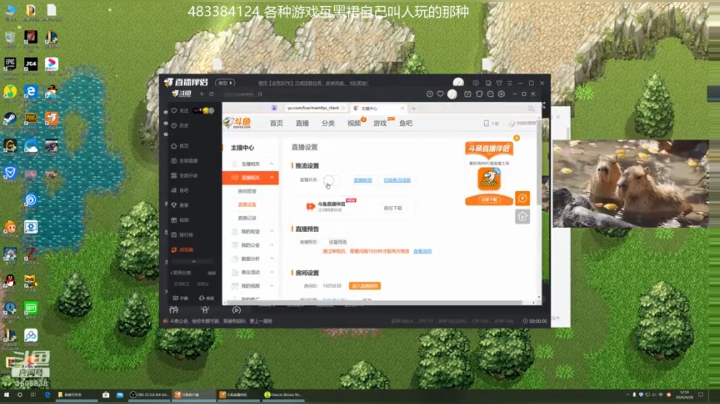Click the 切换推流码 link
Viewport: 720px width, 404px height.
(x=397, y=180)
